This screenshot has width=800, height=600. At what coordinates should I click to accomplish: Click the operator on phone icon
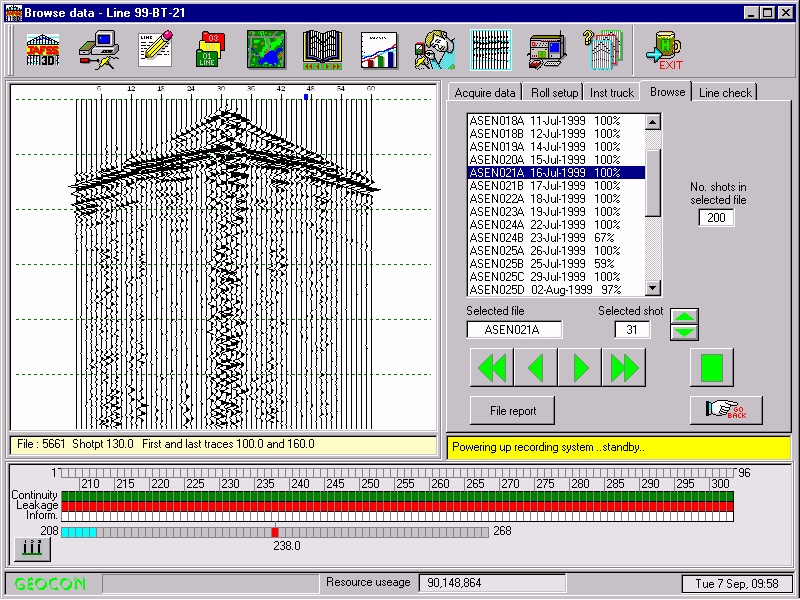click(x=435, y=50)
